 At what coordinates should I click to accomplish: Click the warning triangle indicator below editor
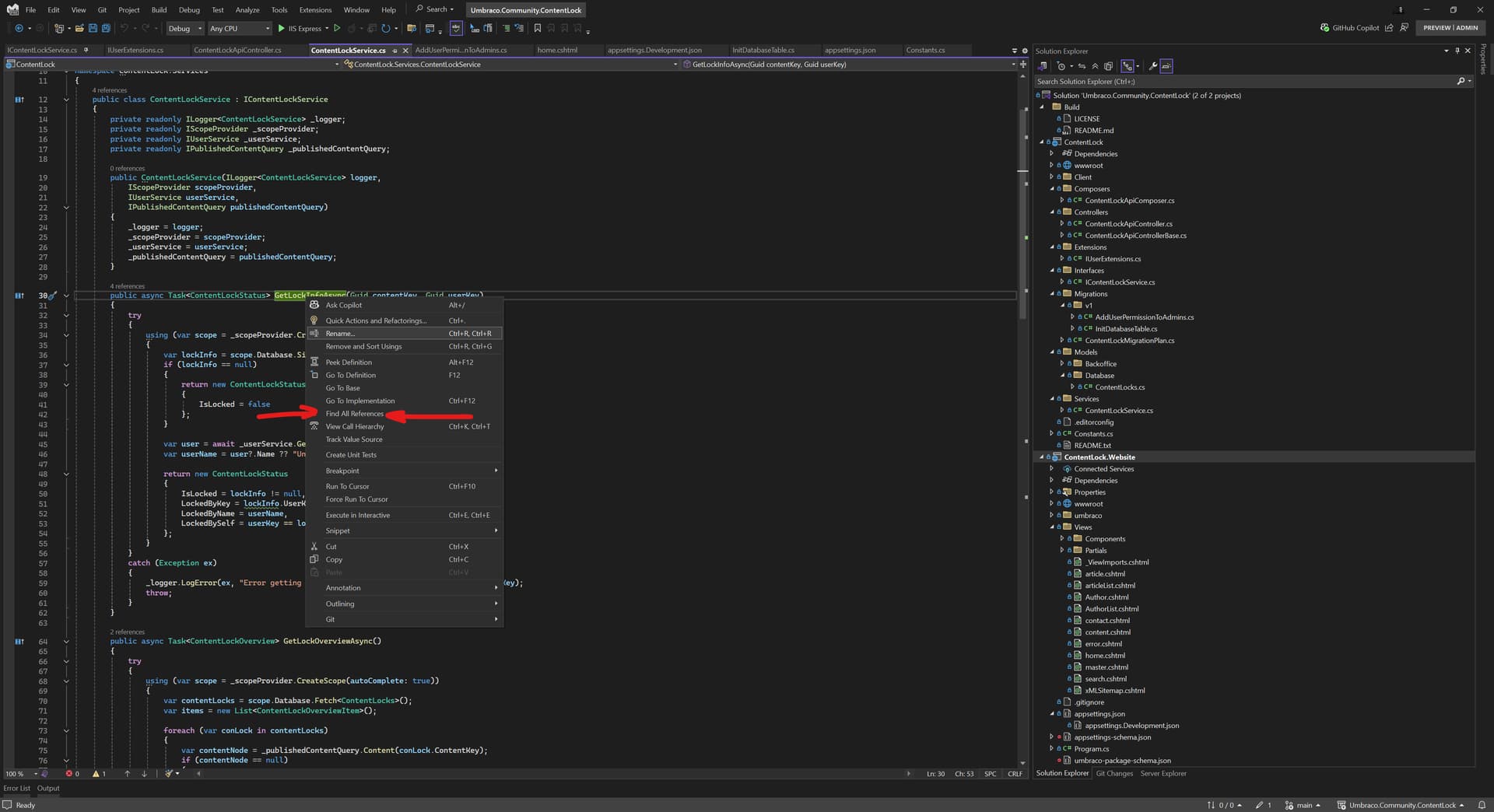(96, 774)
